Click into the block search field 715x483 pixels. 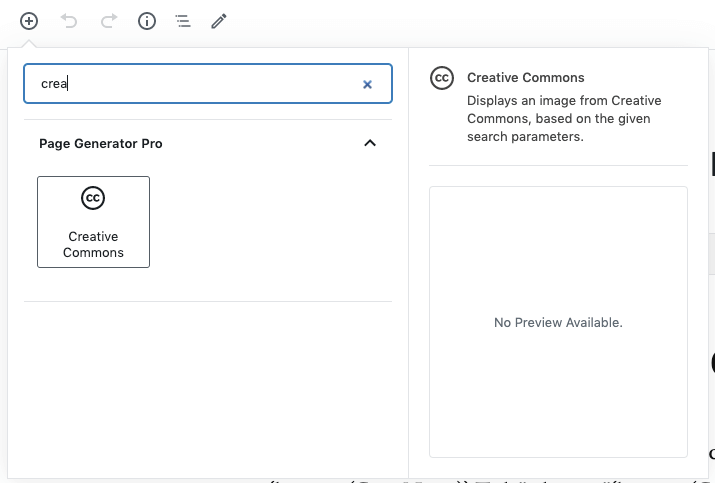tap(208, 83)
